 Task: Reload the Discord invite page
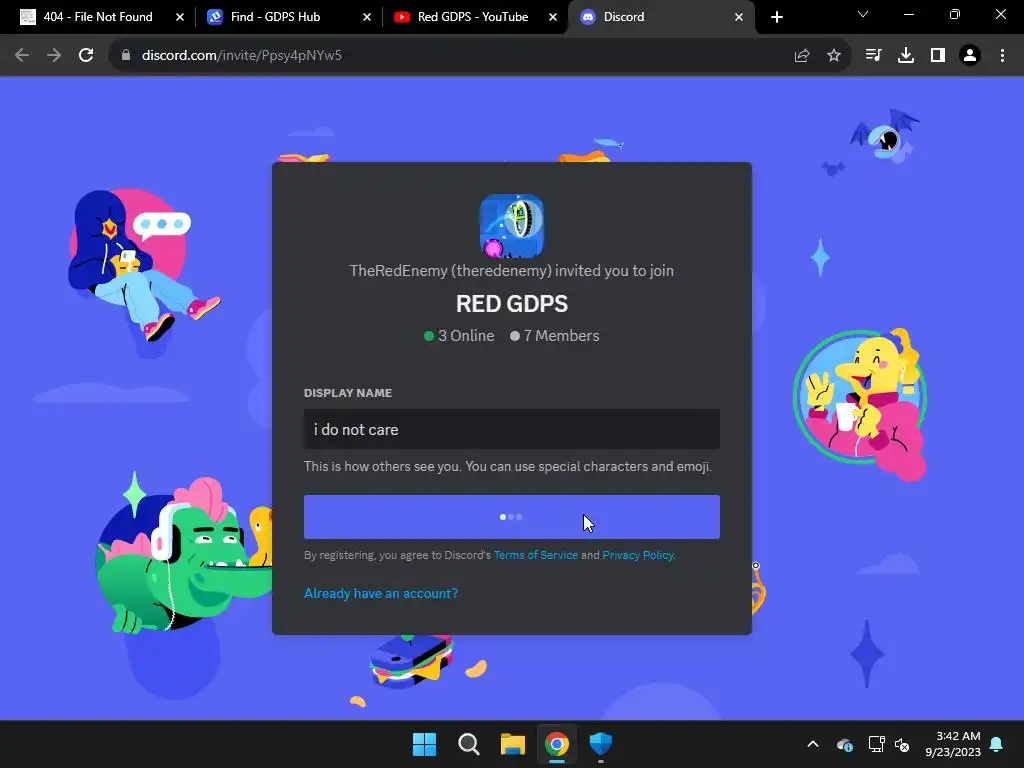pyautogui.click(x=86, y=55)
